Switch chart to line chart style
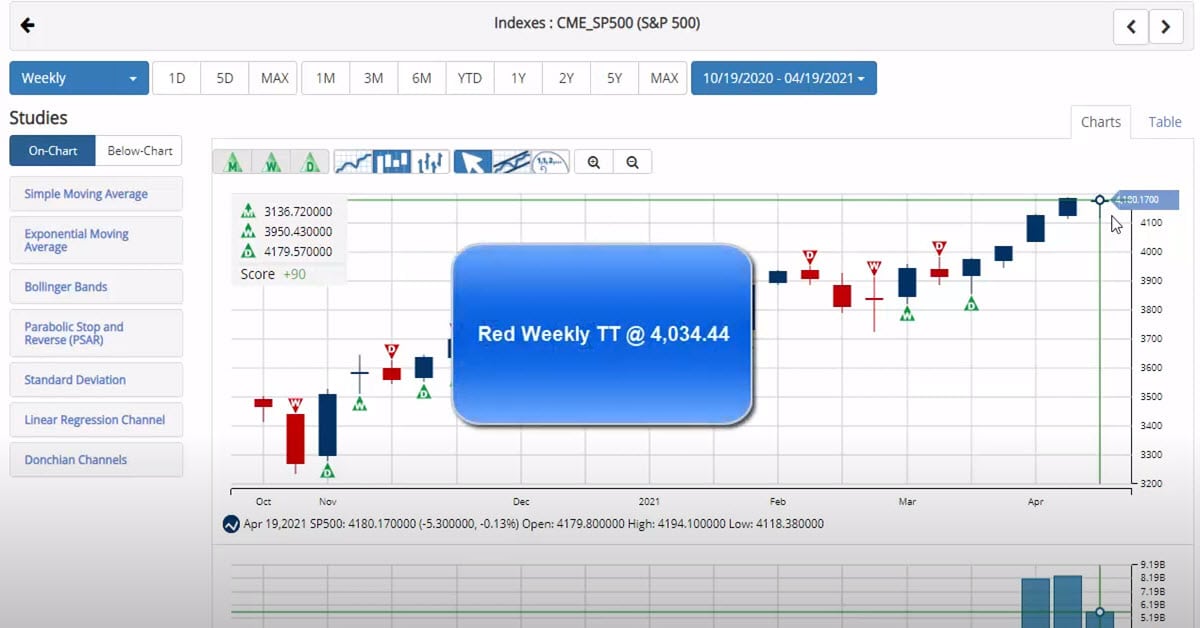Screen dimensions: 1200x628 pyautogui.click(x=352, y=161)
